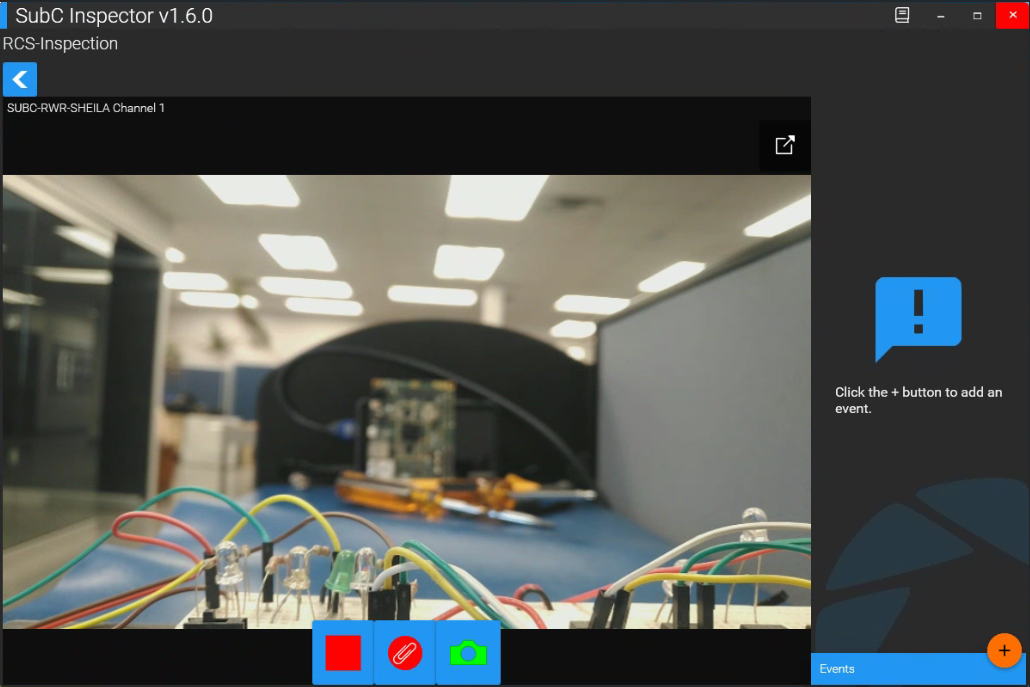The image size is (1030, 687).
Task: Expand the Events panel bar
Action: click(x=900, y=669)
